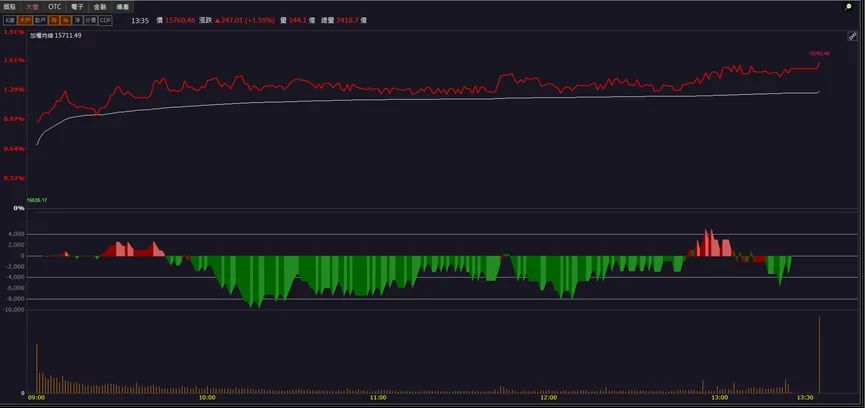Click the 0.32% axis label
This screenshot has height=408, width=865.
coord(14,178)
